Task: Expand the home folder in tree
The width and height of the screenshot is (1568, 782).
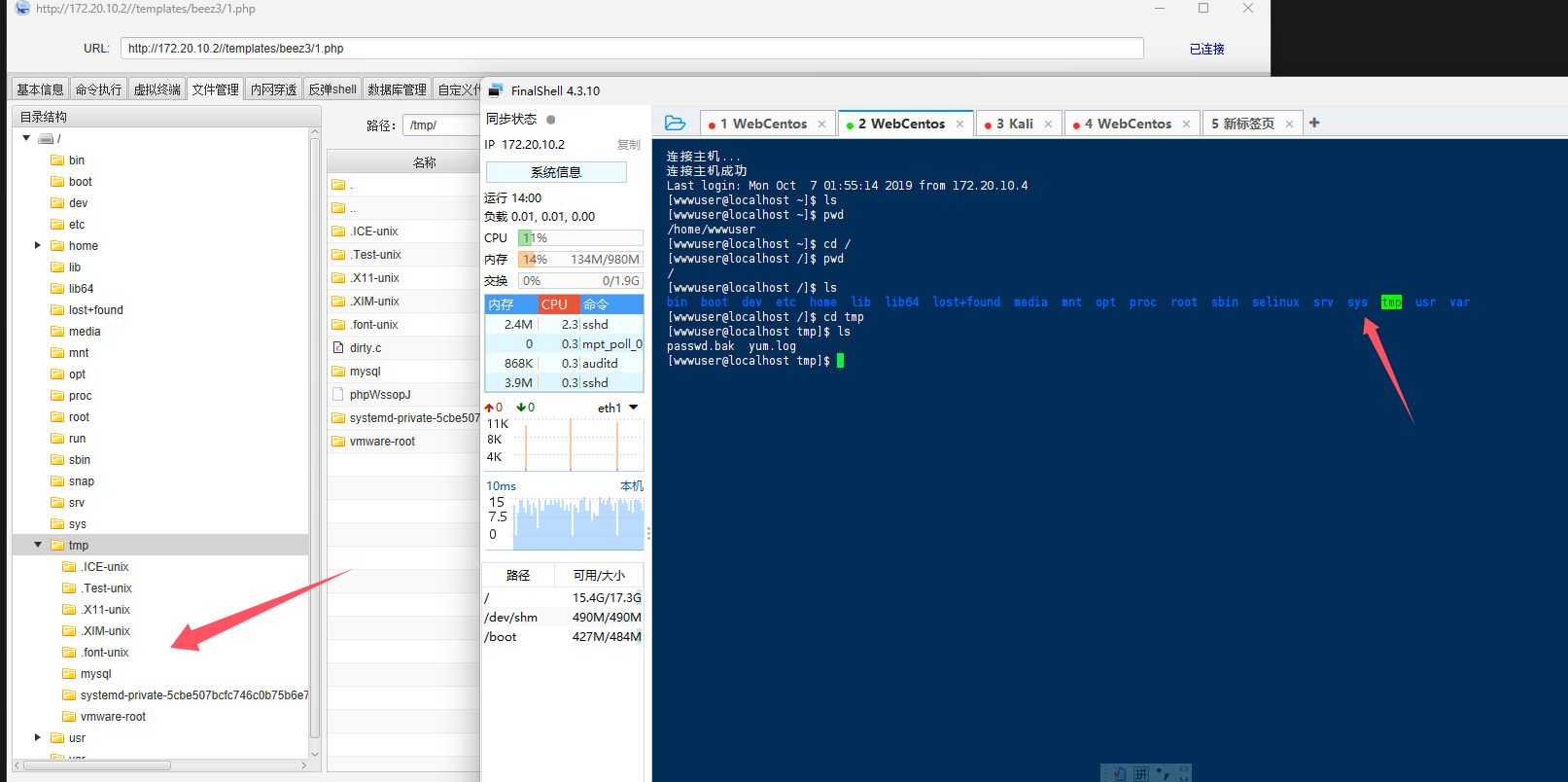Action: pos(38,246)
